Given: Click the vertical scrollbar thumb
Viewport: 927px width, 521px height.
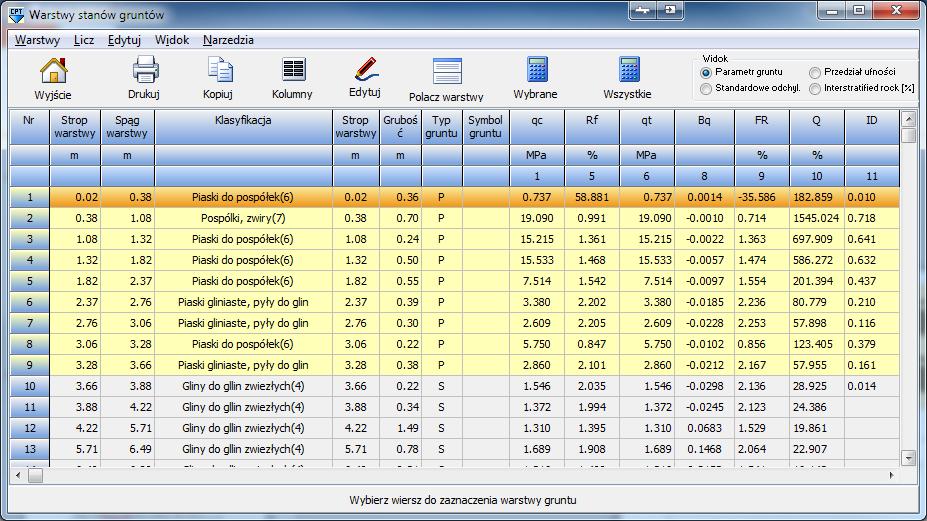Looking at the screenshot, I should point(909,135).
